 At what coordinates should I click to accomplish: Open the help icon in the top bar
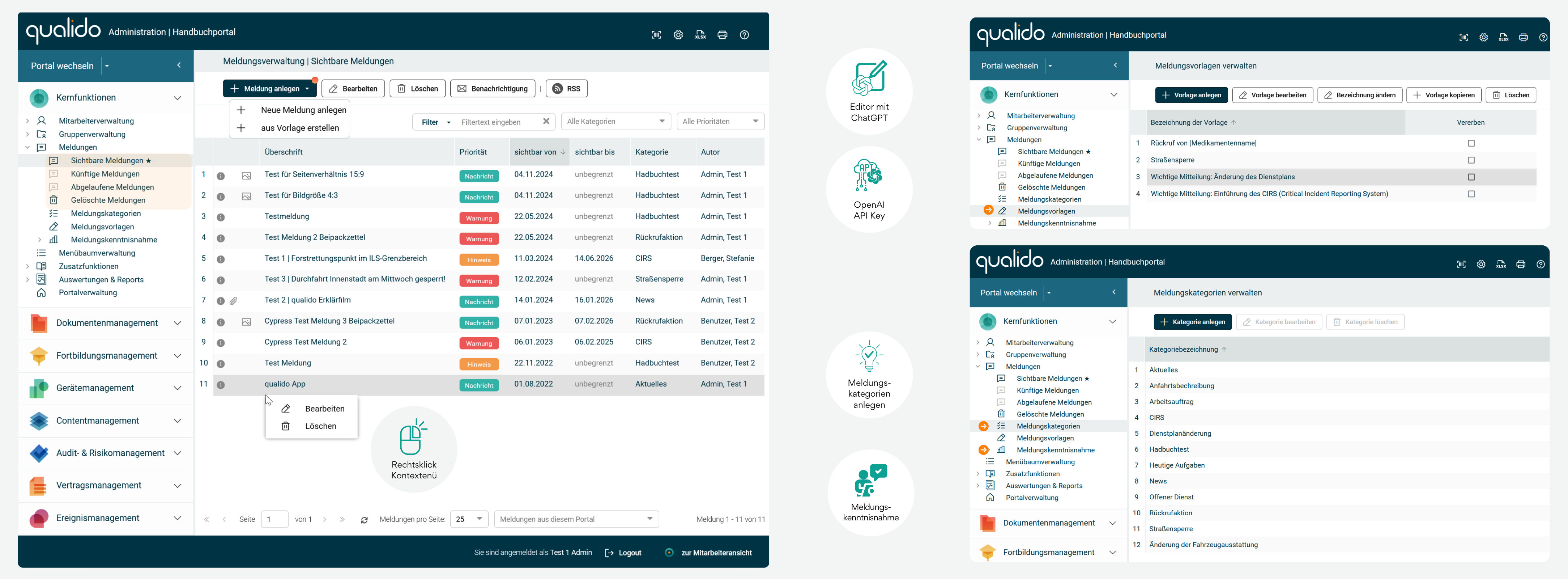(x=745, y=35)
